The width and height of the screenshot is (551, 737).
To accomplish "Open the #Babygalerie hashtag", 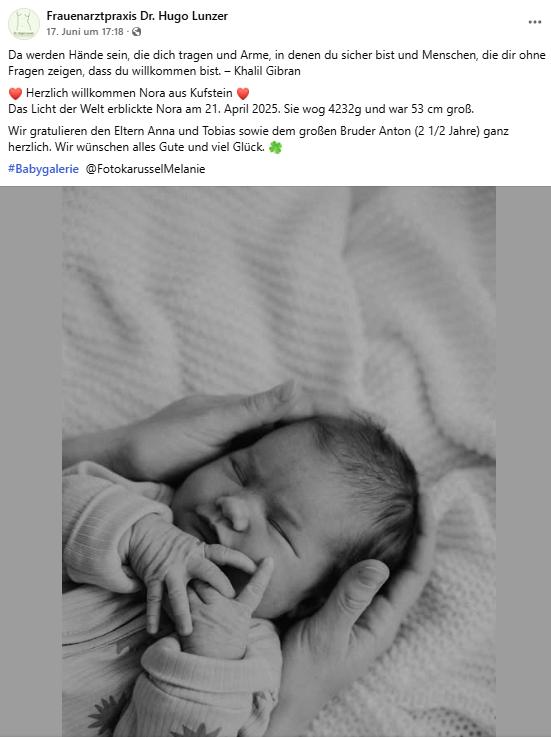I will (x=43, y=169).
